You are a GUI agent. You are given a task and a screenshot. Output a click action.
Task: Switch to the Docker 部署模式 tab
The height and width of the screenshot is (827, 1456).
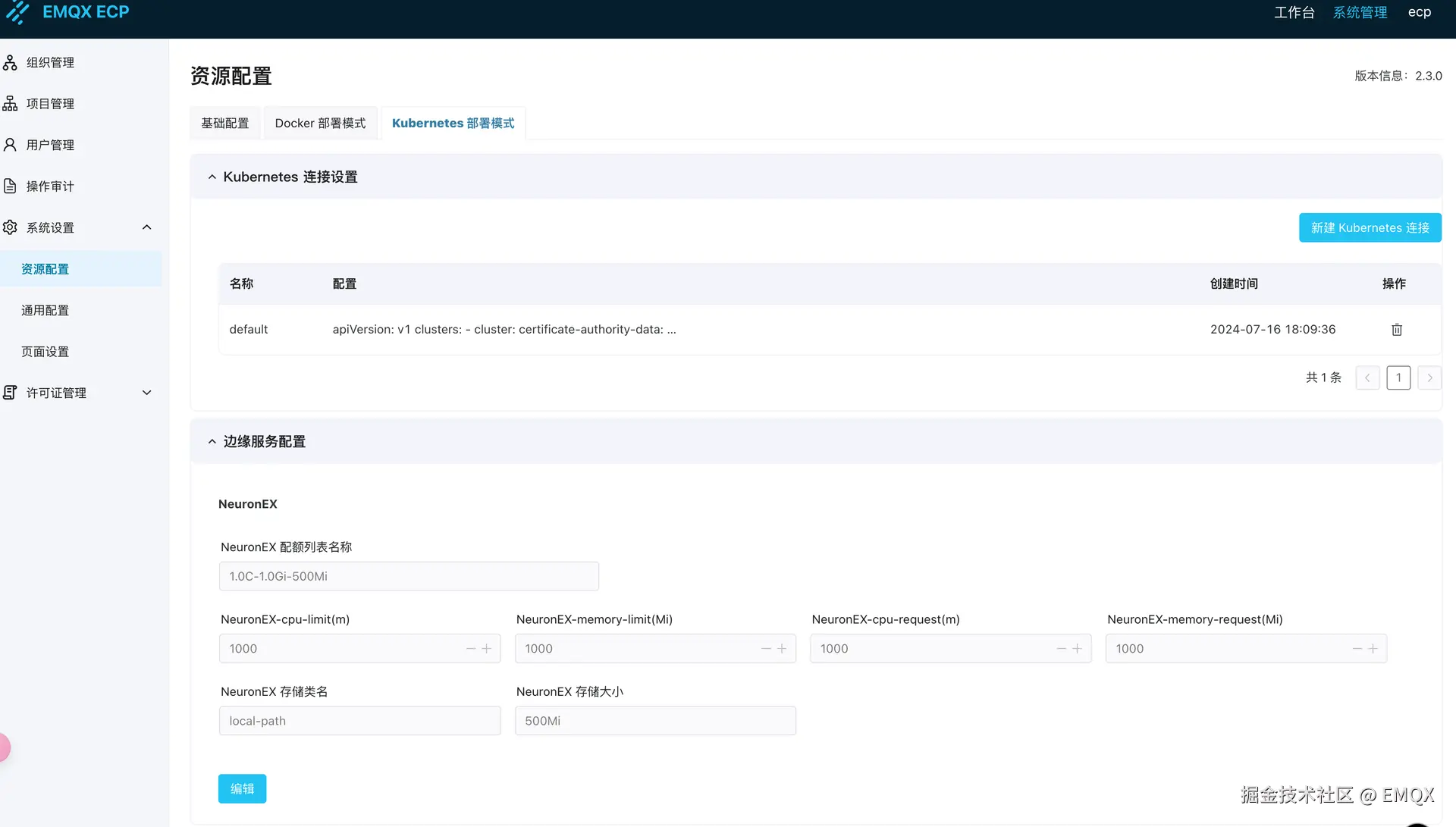click(x=320, y=123)
